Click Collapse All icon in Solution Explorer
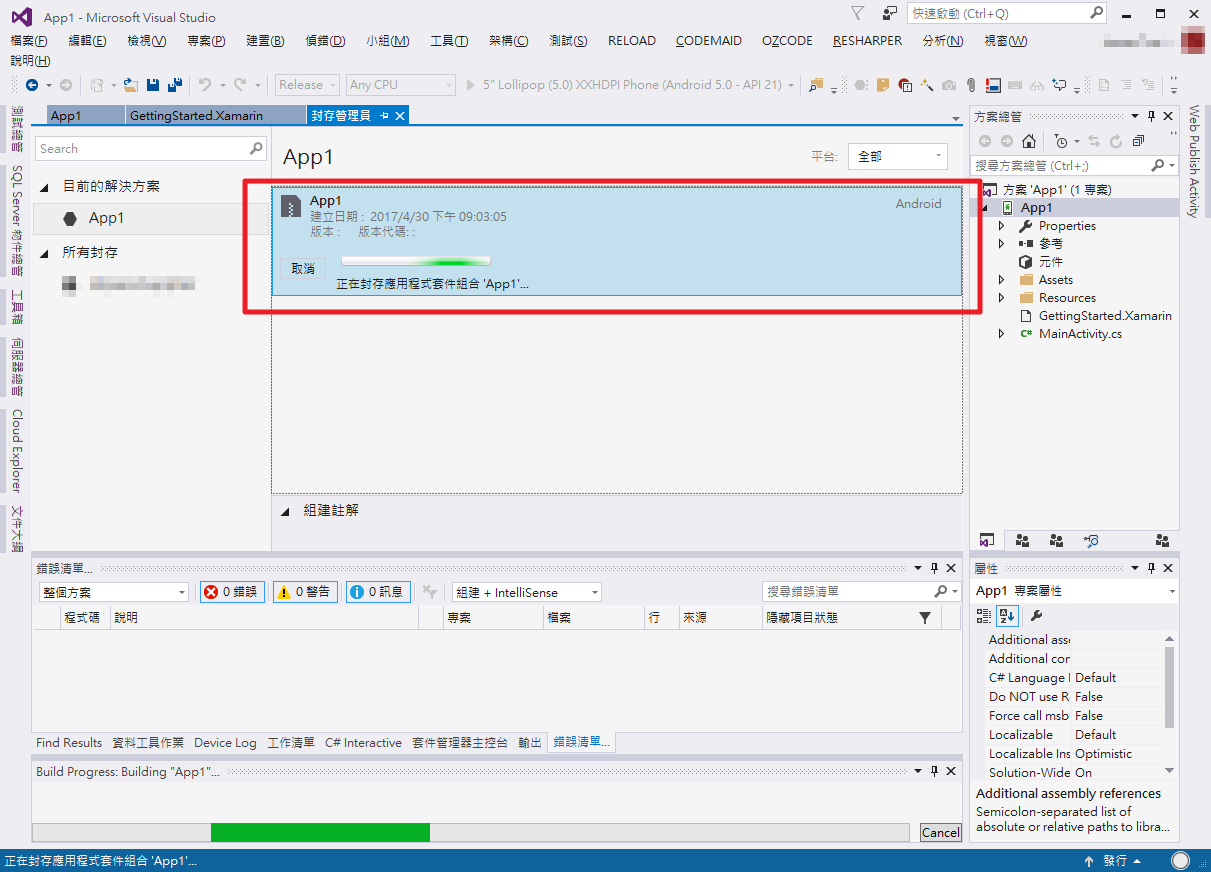The height and width of the screenshot is (872, 1211). click(x=1139, y=141)
